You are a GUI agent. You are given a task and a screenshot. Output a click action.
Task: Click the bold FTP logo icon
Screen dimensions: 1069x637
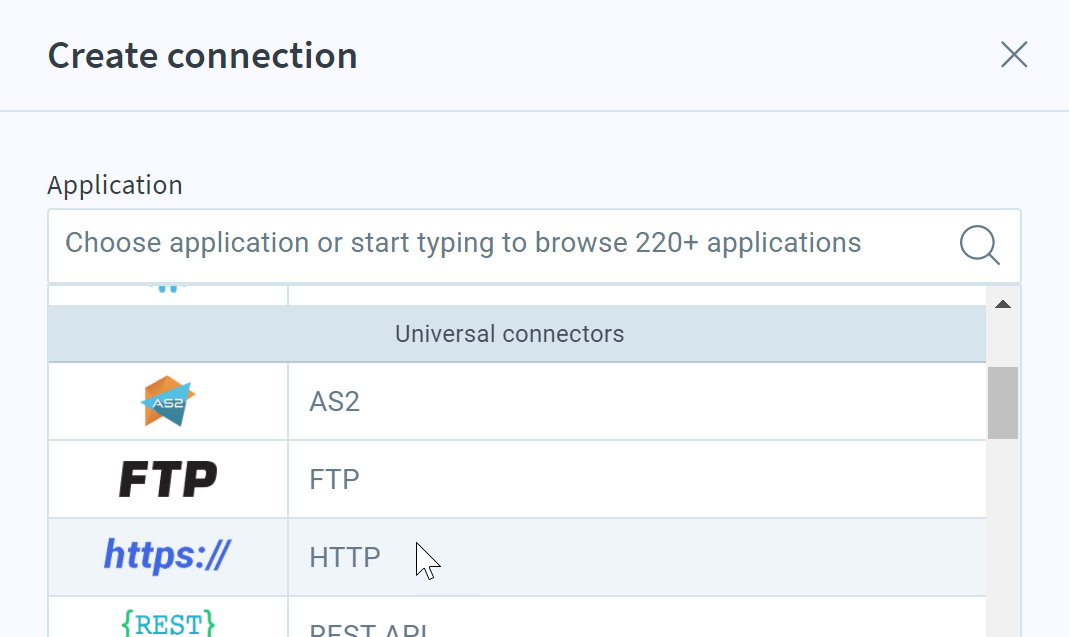168,479
